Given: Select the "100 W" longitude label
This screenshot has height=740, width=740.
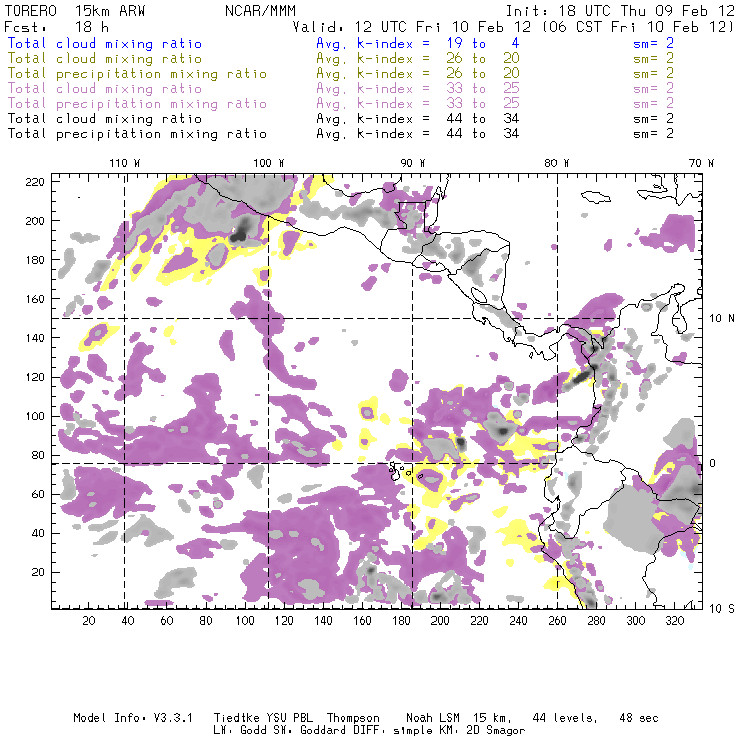Looking at the screenshot, I should [x=269, y=163].
